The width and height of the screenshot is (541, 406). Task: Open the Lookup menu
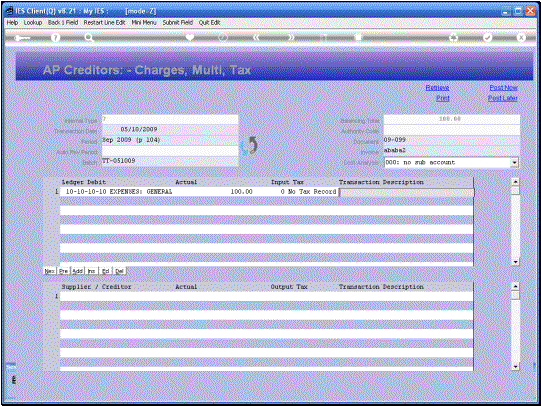(33, 22)
